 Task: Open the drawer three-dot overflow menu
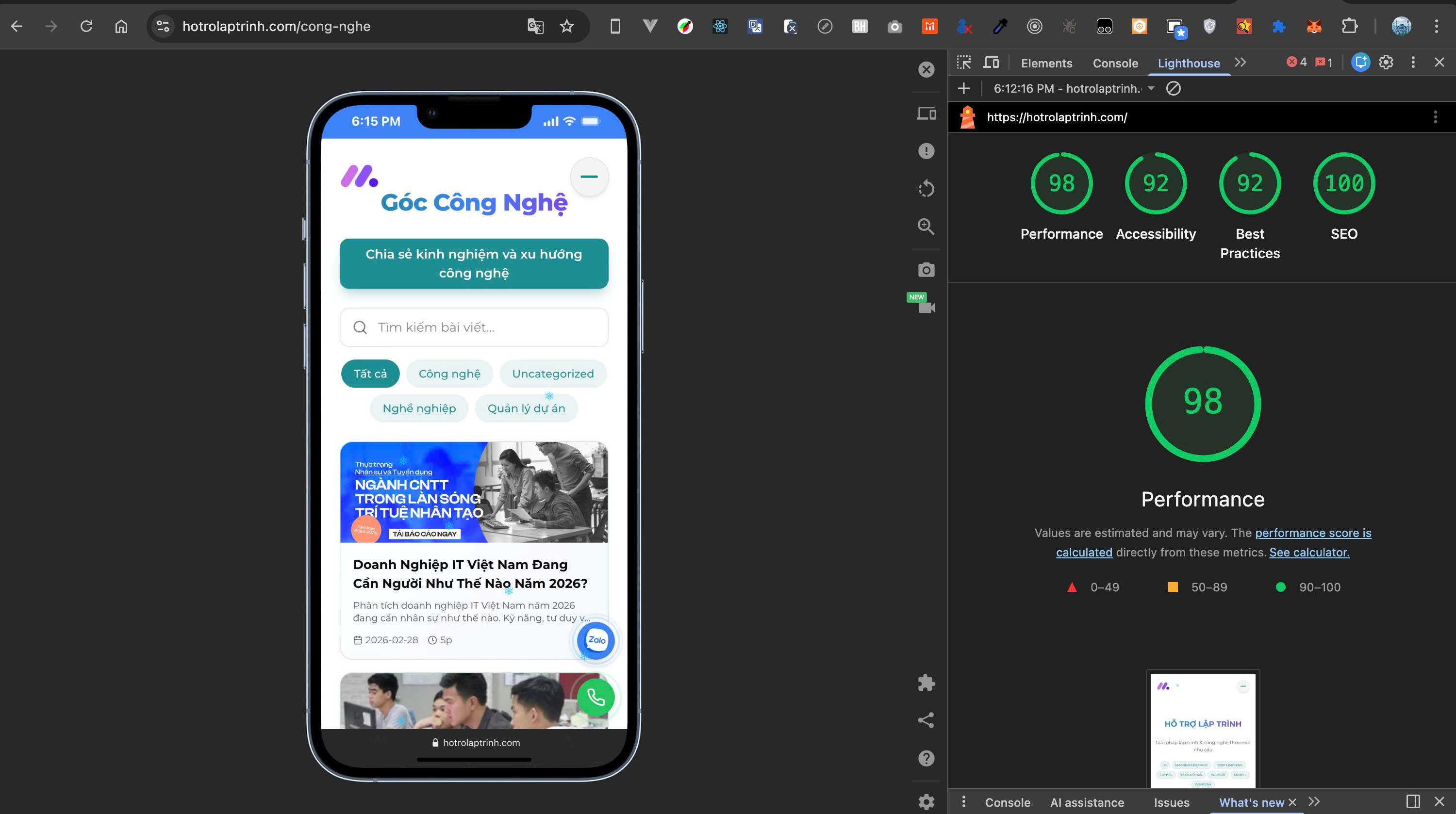[964, 802]
